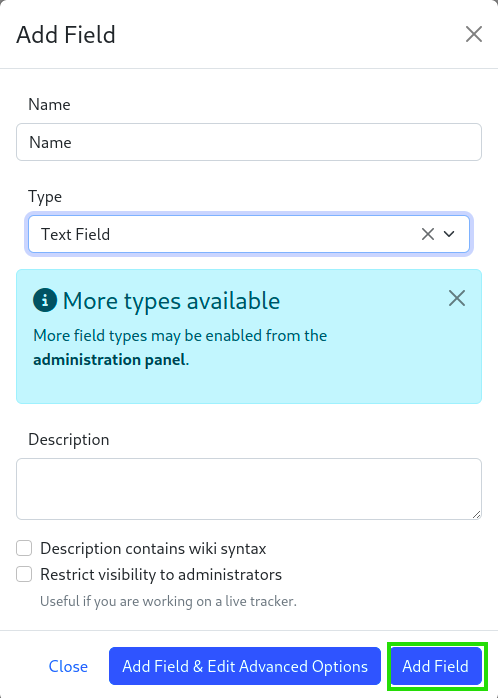498x698 pixels.
Task: Click the Description textarea resize grip
Action: coord(476,514)
